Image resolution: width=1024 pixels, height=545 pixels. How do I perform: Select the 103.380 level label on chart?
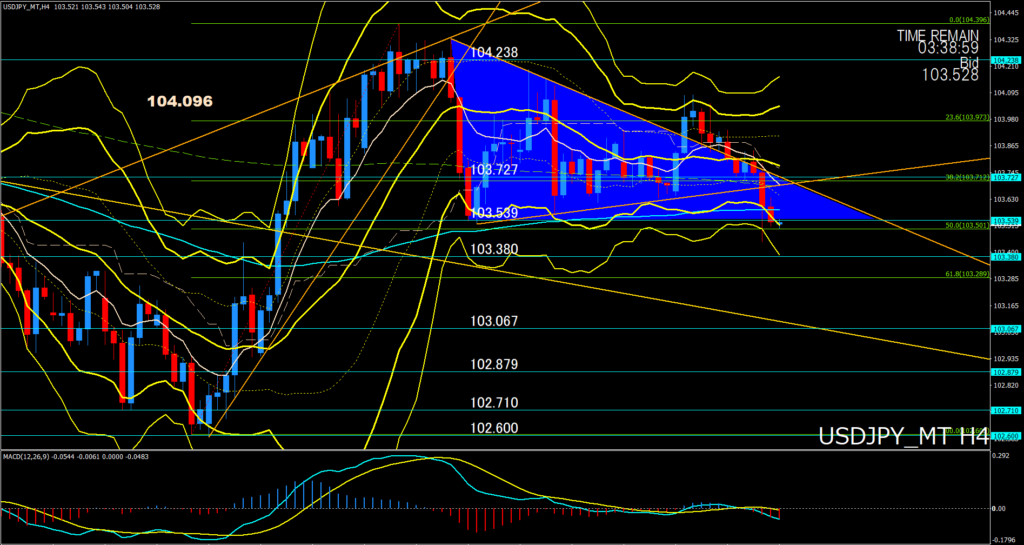494,249
